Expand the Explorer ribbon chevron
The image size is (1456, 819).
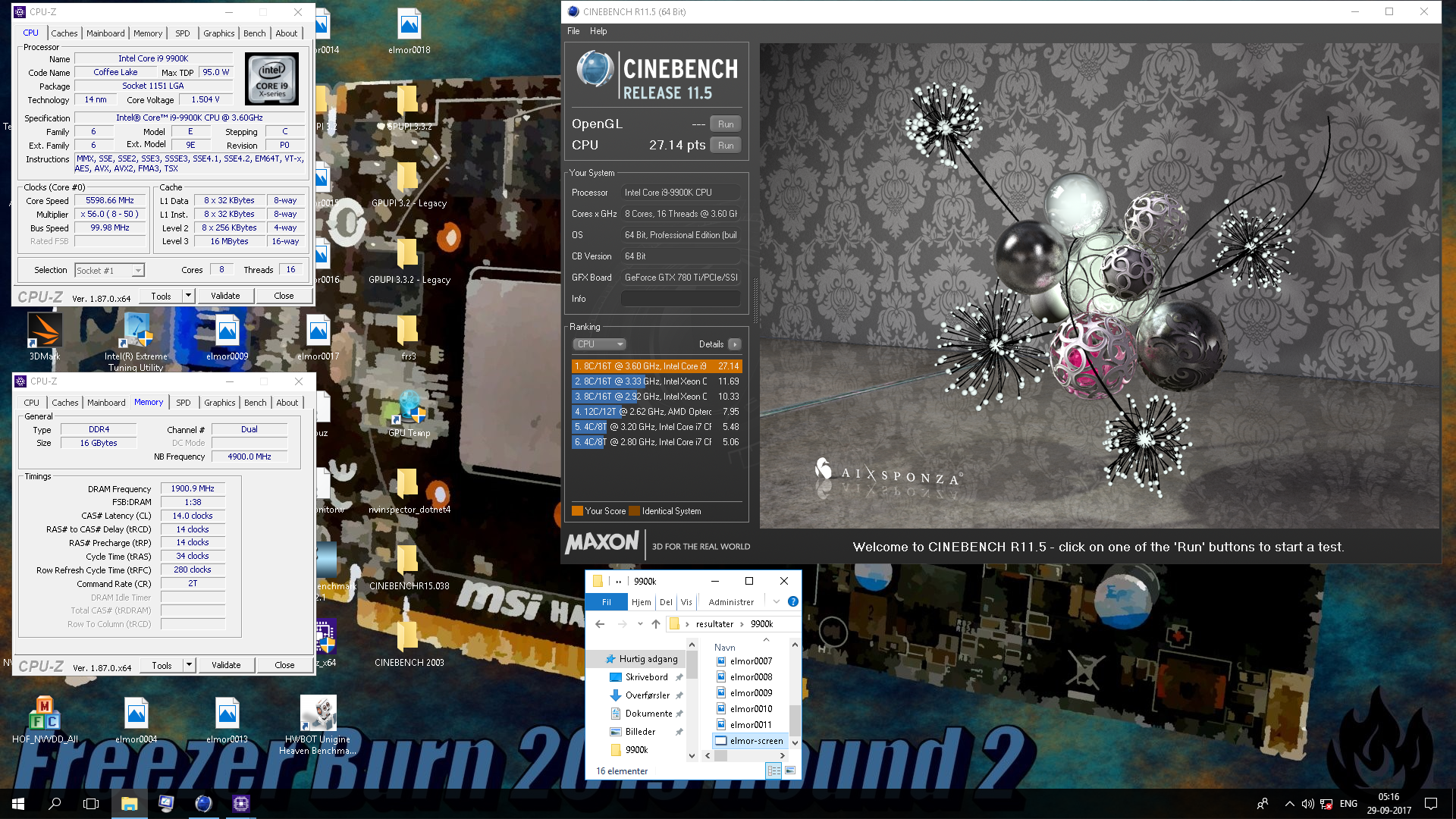777,601
